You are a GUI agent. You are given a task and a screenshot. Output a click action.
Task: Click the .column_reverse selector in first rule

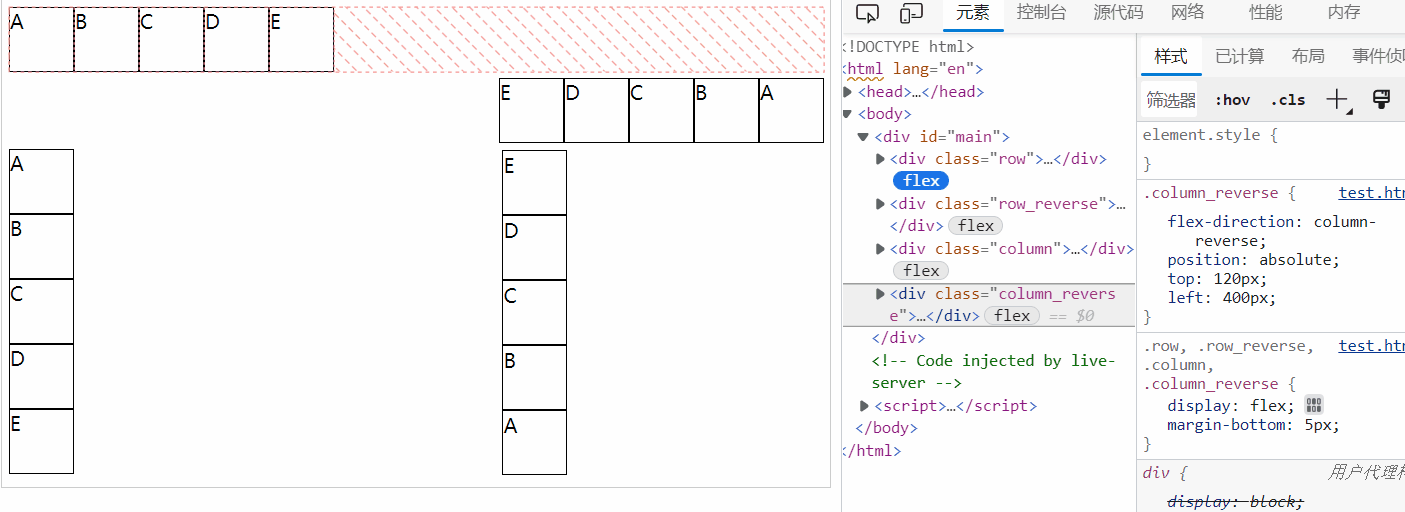tap(1211, 193)
